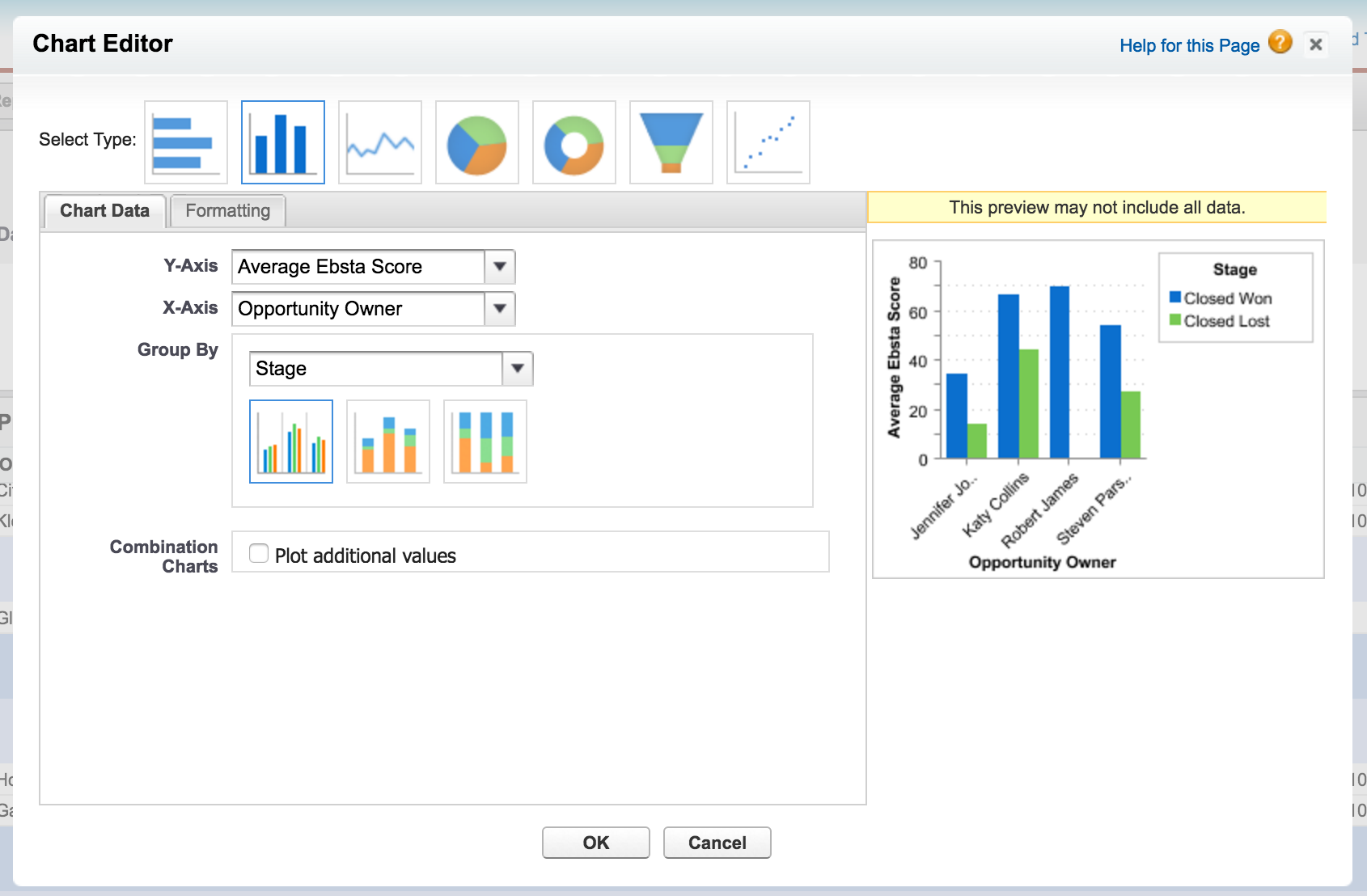The width and height of the screenshot is (1367, 896).
Task: Open the Y-Axis dropdown
Action: point(500,267)
